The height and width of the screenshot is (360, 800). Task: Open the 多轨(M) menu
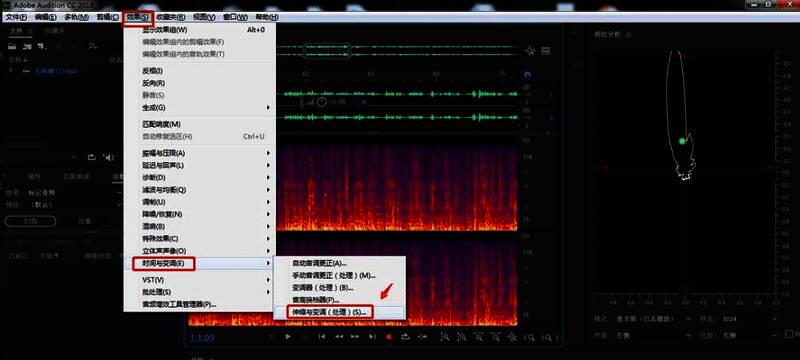coord(77,17)
